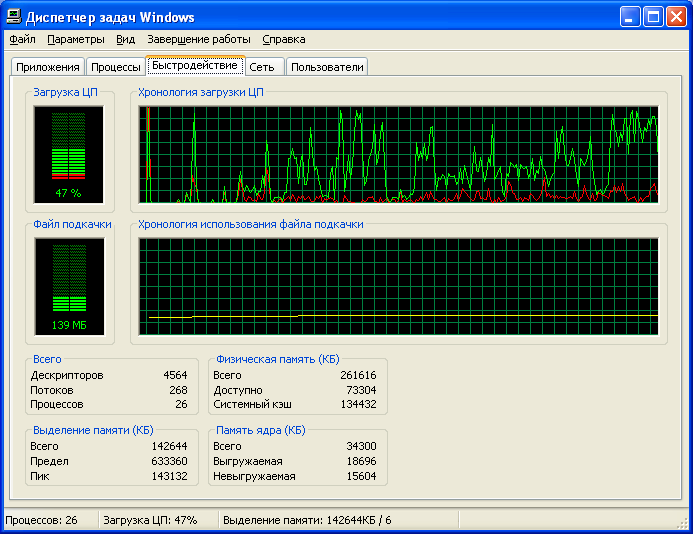This screenshot has height=534, width=693.
Task: Switch to the Процессы tab
Action: click(116, 67)
